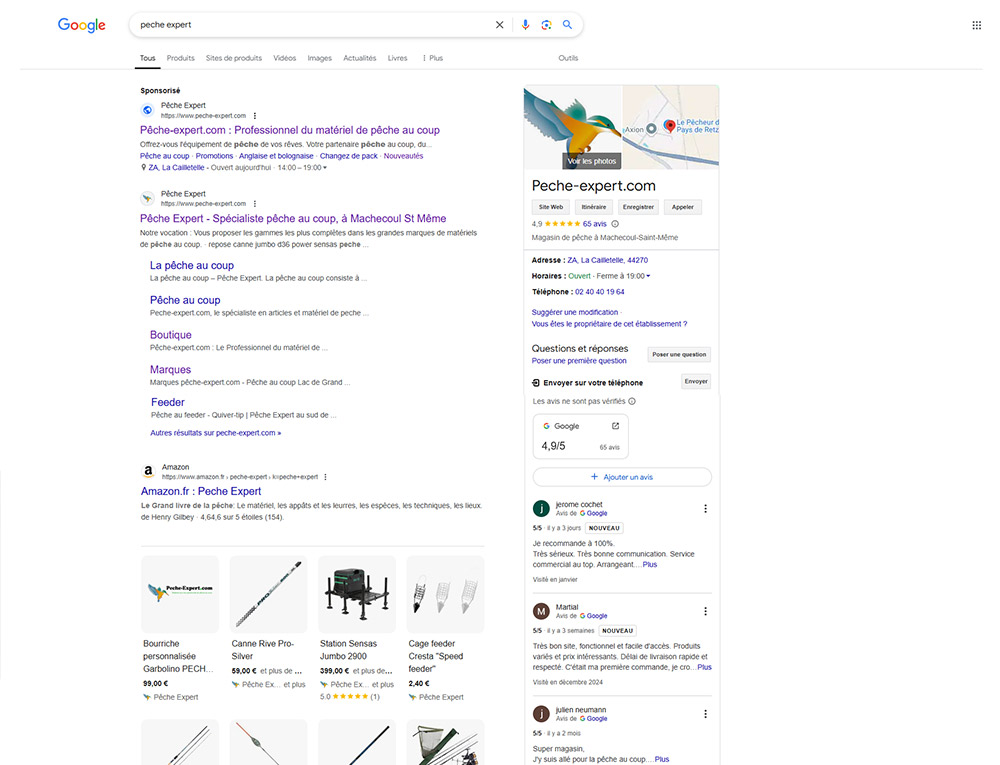Screen dimensions: 1000x765
Task: Open more options for jerome cochet's review
Action: click(x=705, y=509)
